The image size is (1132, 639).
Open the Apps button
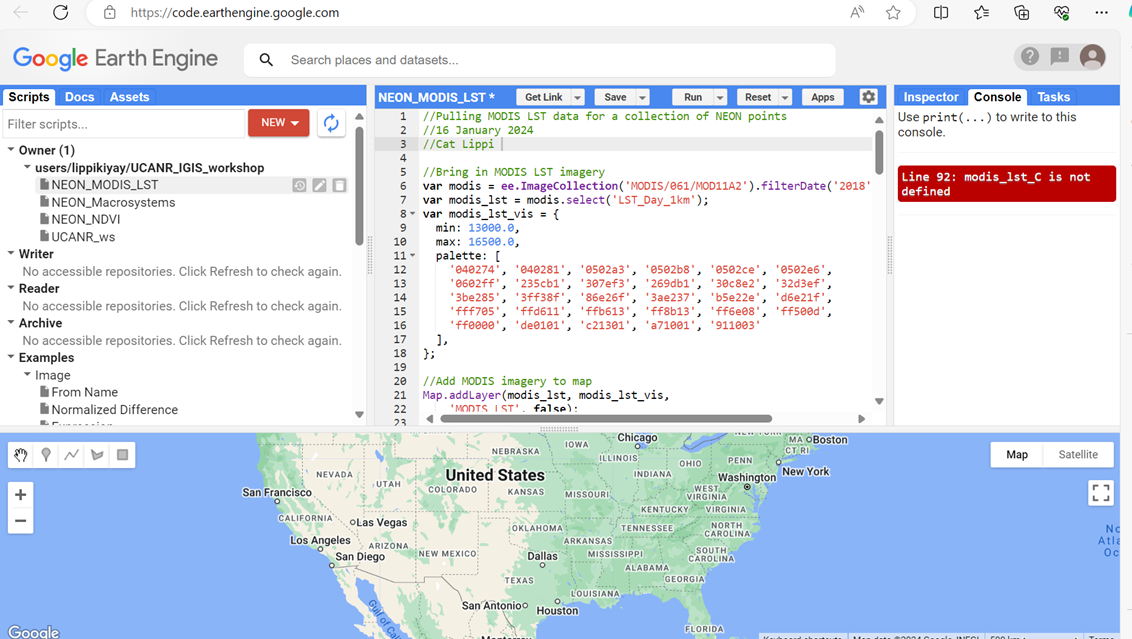click(x=822, y=97)
